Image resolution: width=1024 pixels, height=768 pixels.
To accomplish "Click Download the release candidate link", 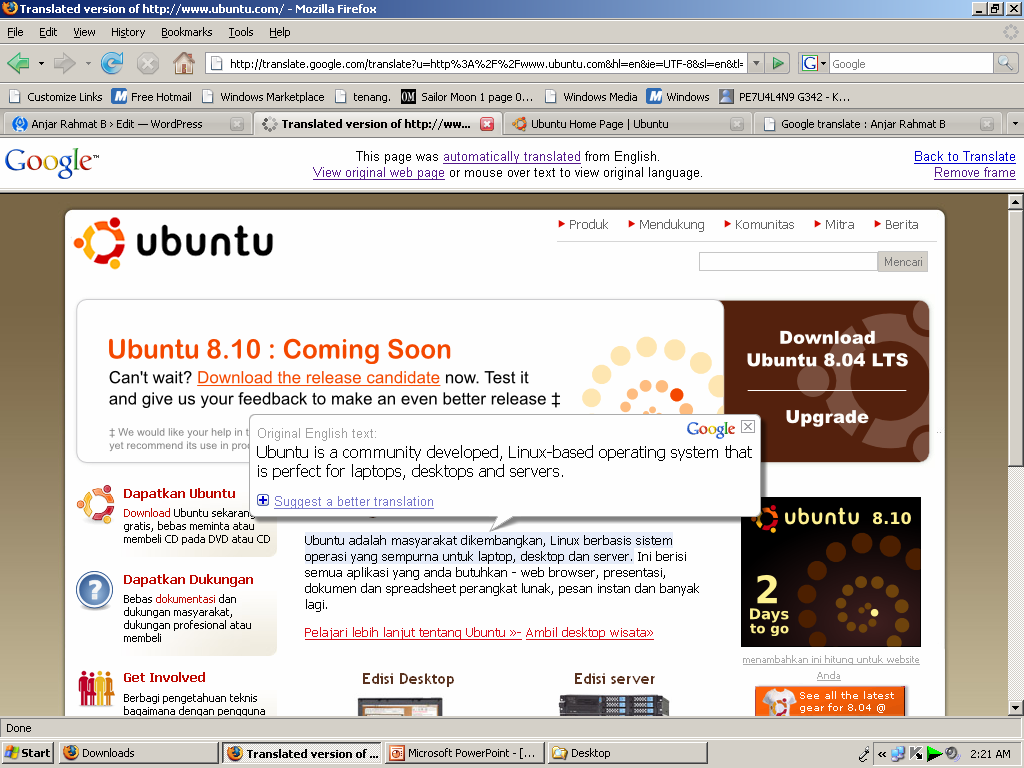I will pos(318,377).
